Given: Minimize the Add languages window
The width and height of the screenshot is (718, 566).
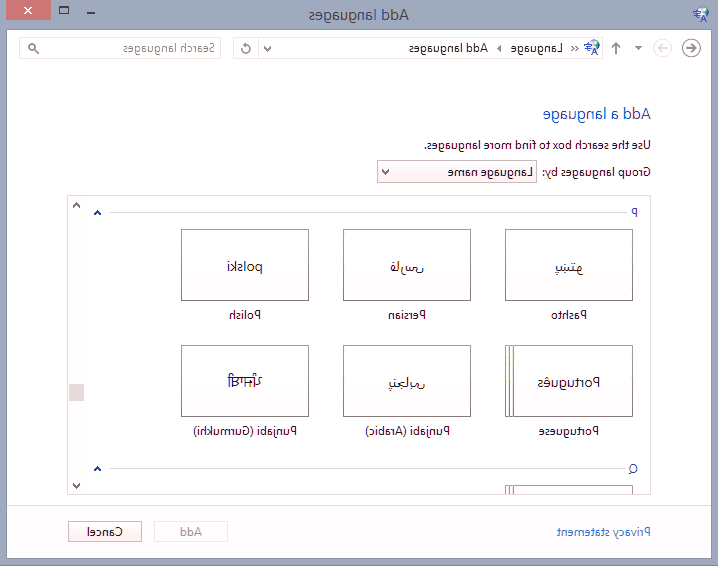Looking at the screenshot, I should [x=91, y=12].
